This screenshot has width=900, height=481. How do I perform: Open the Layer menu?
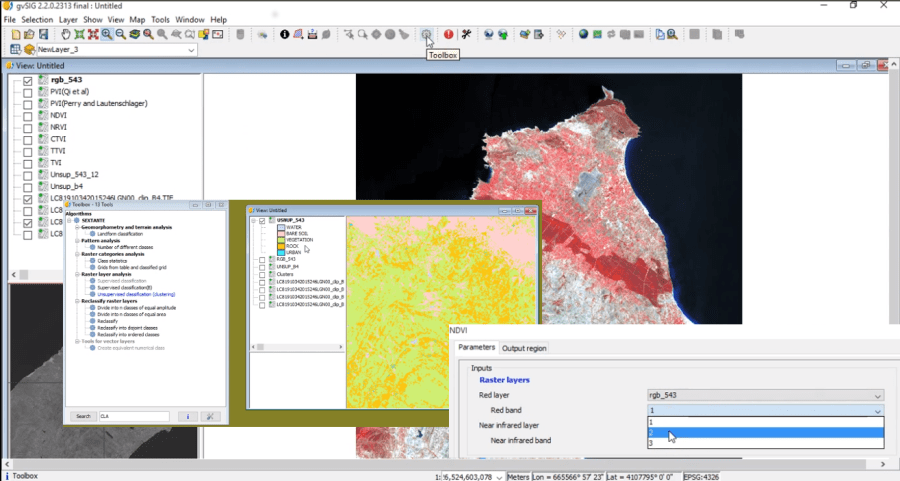pos(68,19)
